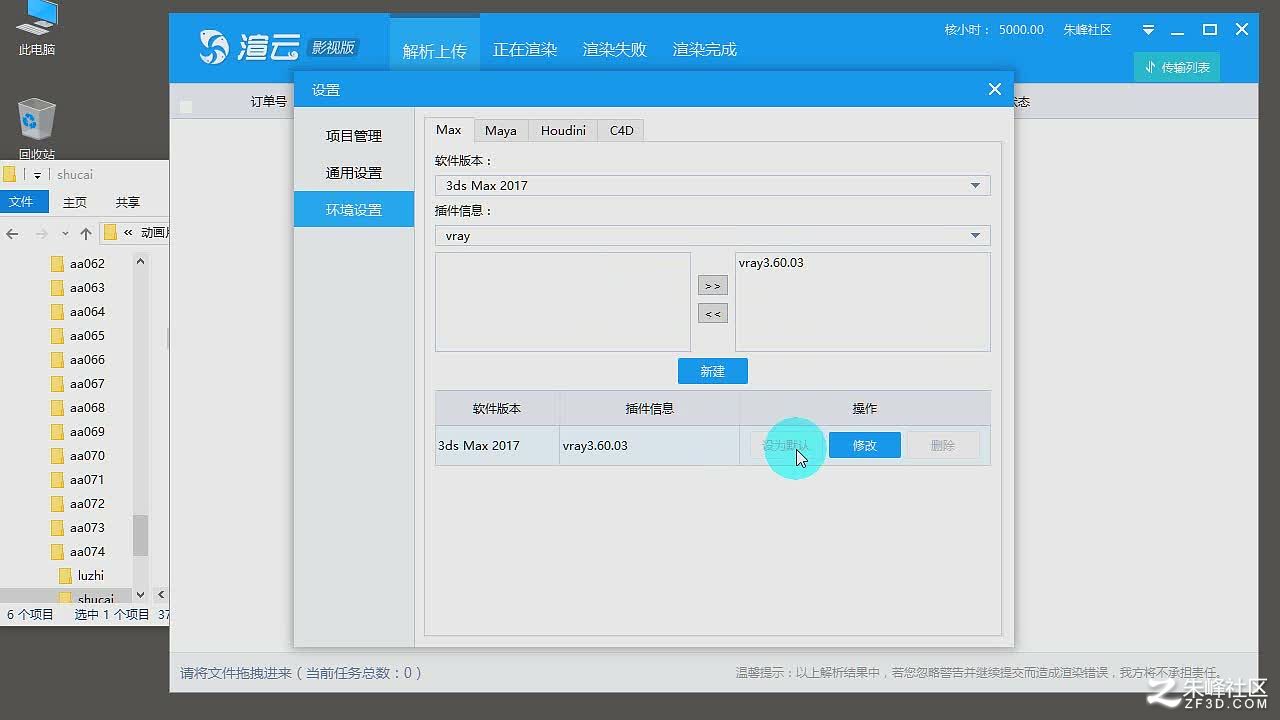Click the Up arrow in File Explorer

(x=86, y=233)
